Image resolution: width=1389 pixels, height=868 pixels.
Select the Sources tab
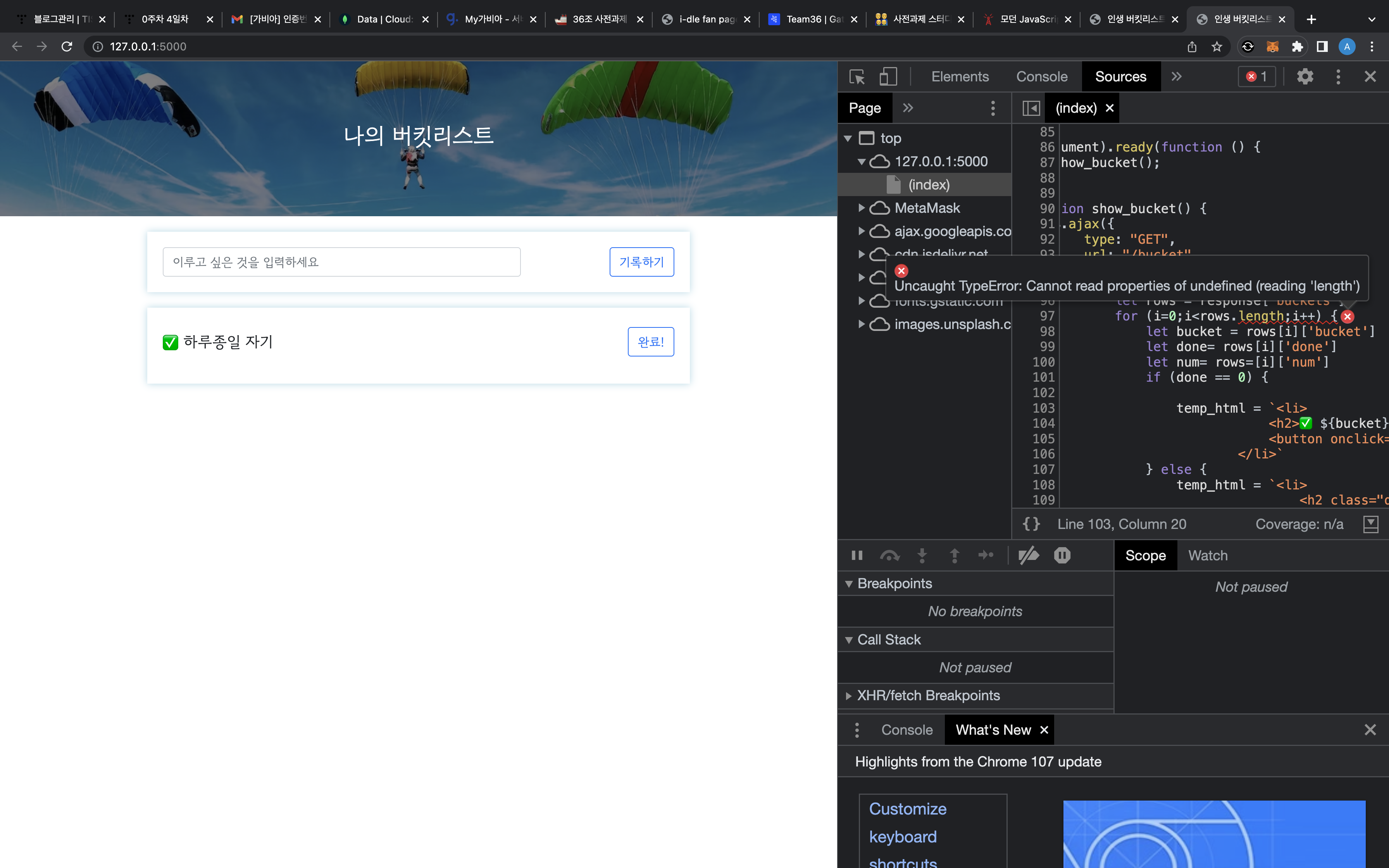tap(1120, 77)
